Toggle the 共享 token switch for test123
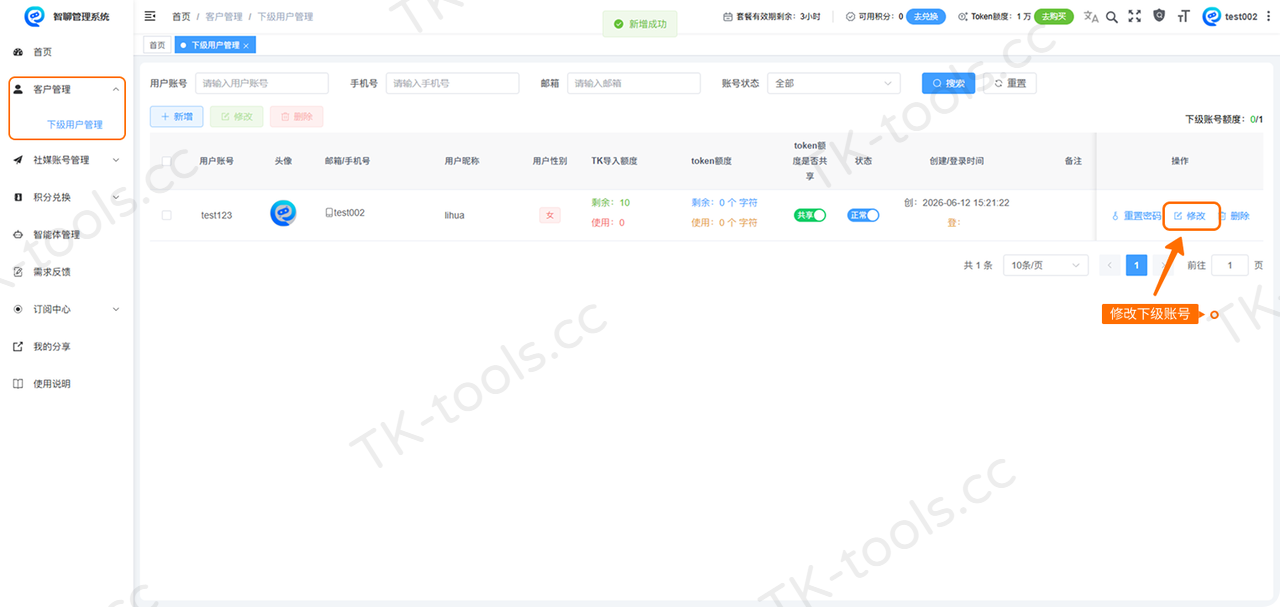1280x607 pixels. tap(810, 215)
